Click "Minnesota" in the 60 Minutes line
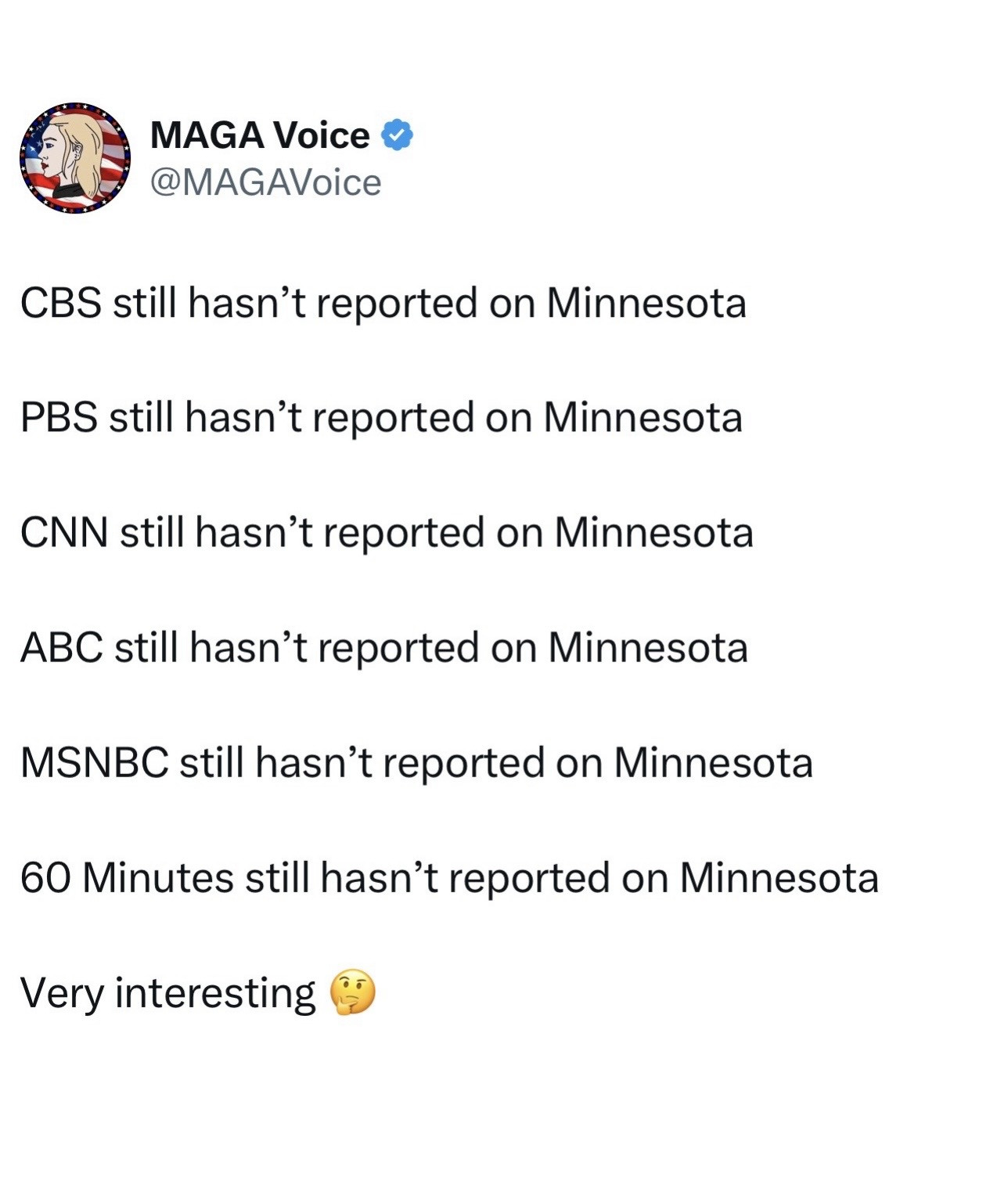The height and width of the screenshot is (1199, 1008). (779, 877)
